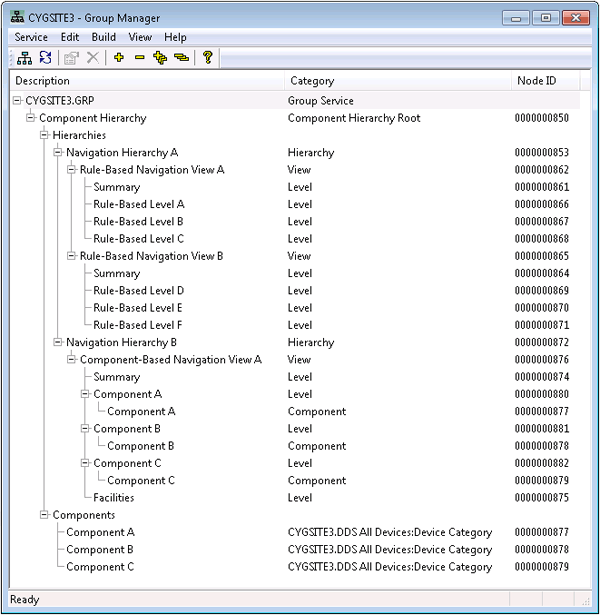
Task: Select Component B under the Components folder
Action: click(100, 549)
